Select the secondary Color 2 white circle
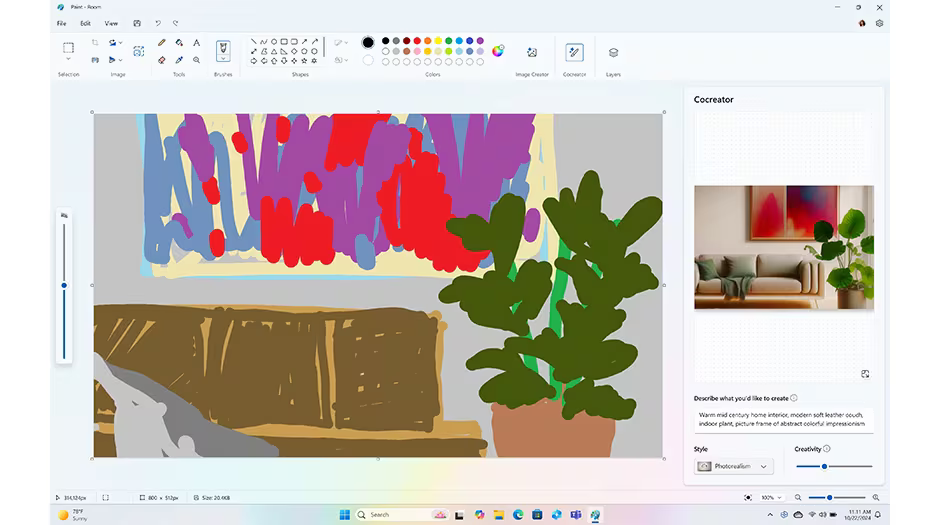 368,60
